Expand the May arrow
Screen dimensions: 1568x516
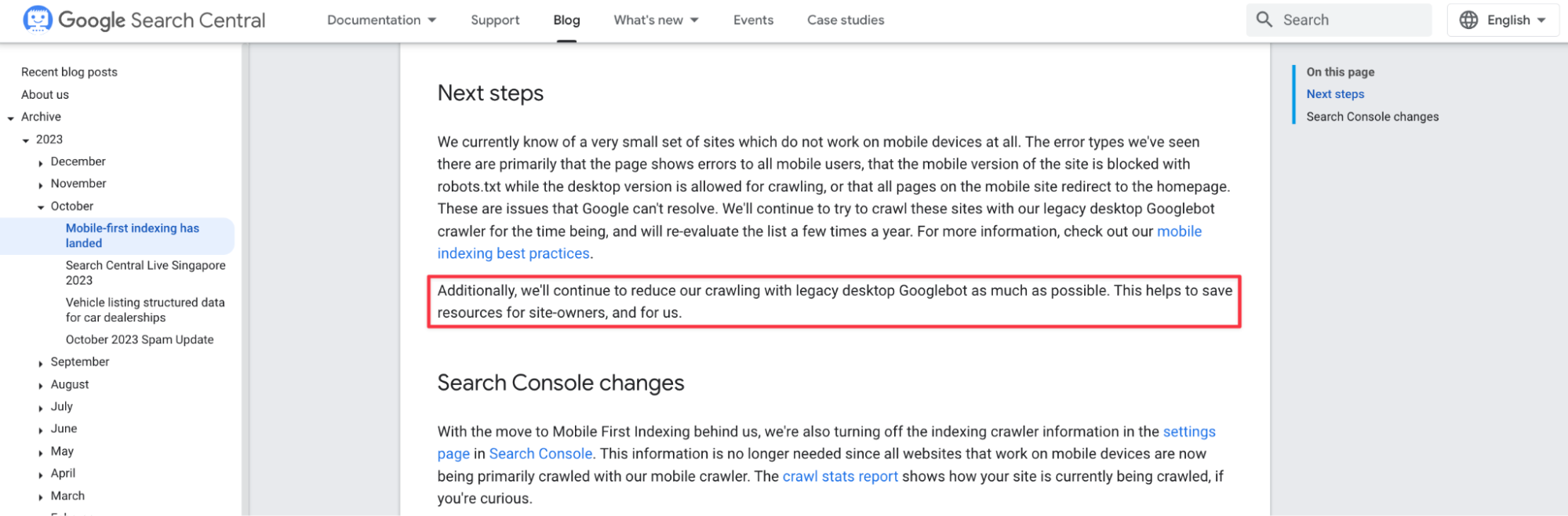(x=41, y=453)
